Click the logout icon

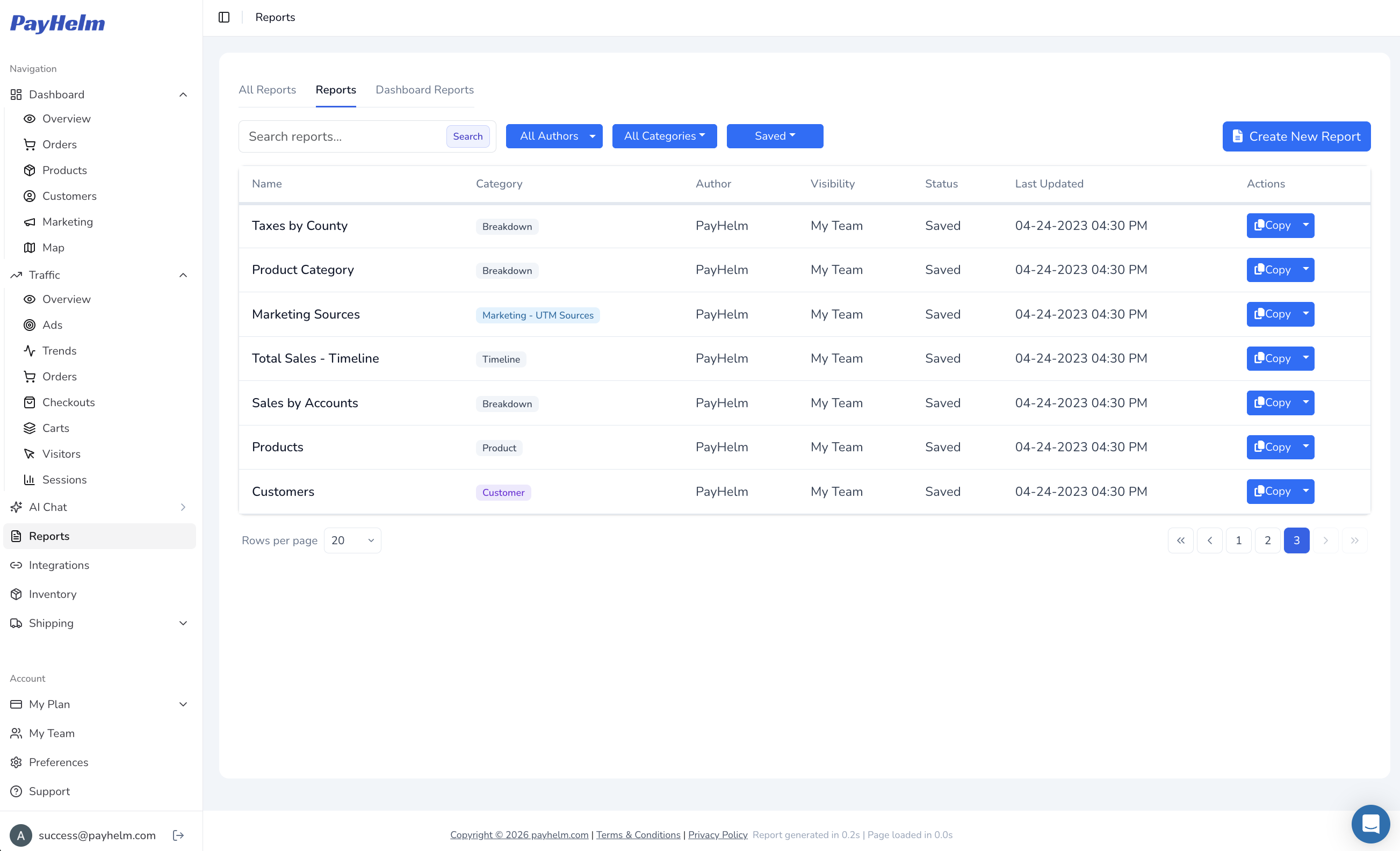point(178,835)
